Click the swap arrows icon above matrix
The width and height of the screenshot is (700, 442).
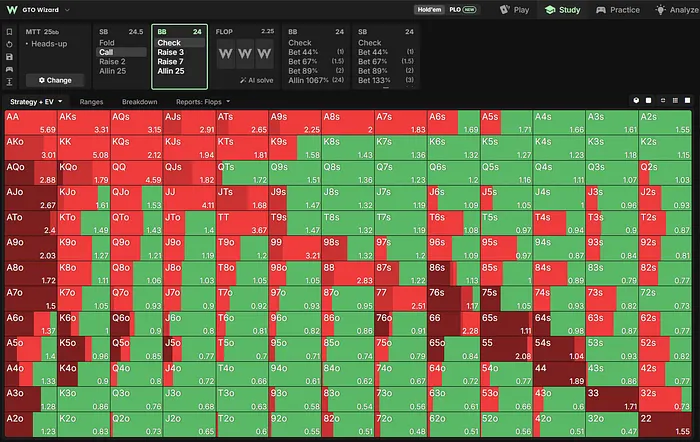[x=662, y=100]
